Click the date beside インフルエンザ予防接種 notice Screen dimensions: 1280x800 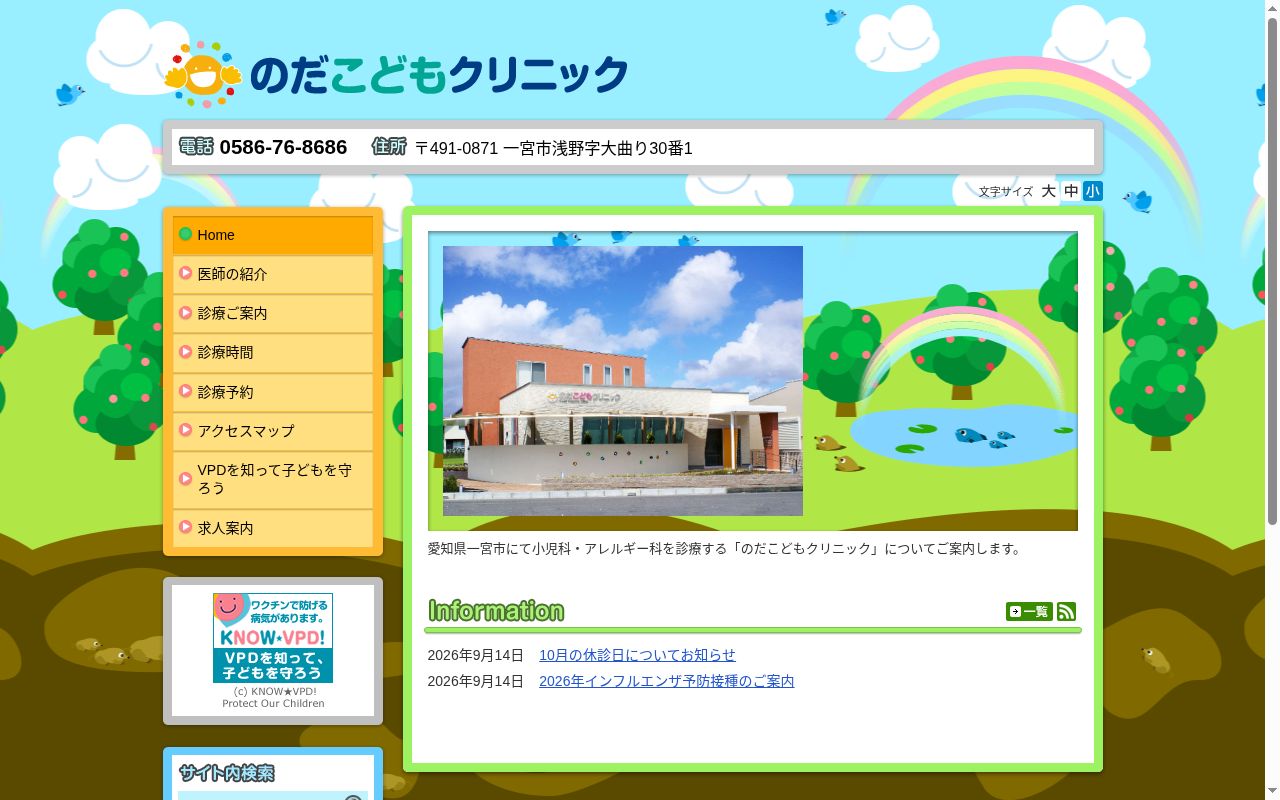476,681
